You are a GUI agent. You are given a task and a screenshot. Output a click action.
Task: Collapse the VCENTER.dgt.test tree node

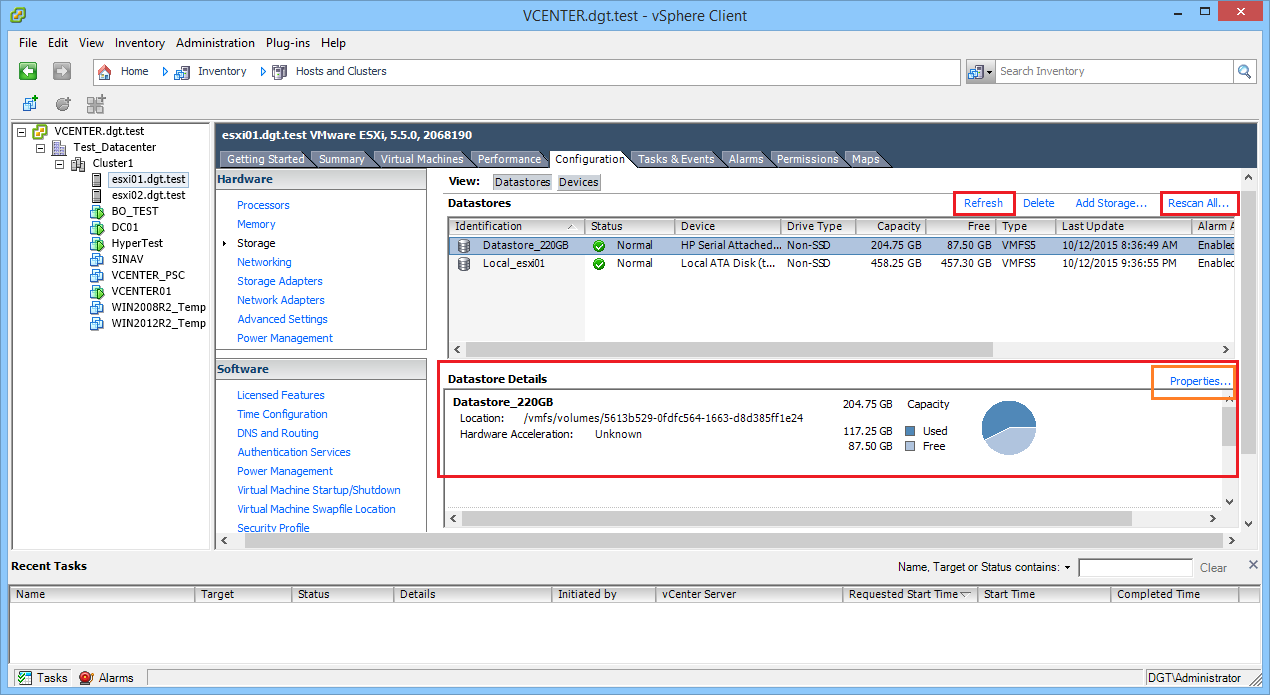(x=22, y=131)
